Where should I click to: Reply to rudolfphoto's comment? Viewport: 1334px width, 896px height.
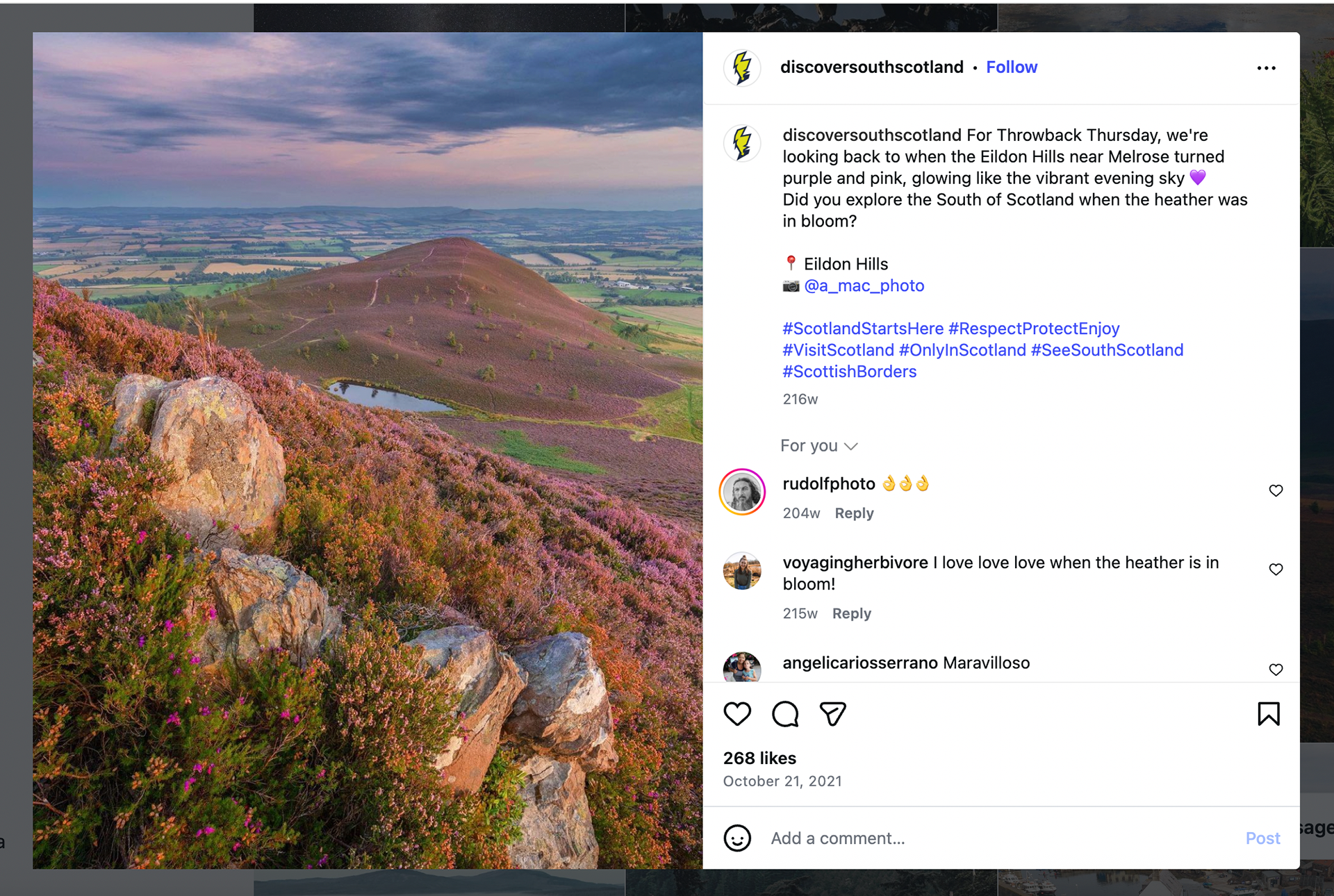(x=854, y=513)
